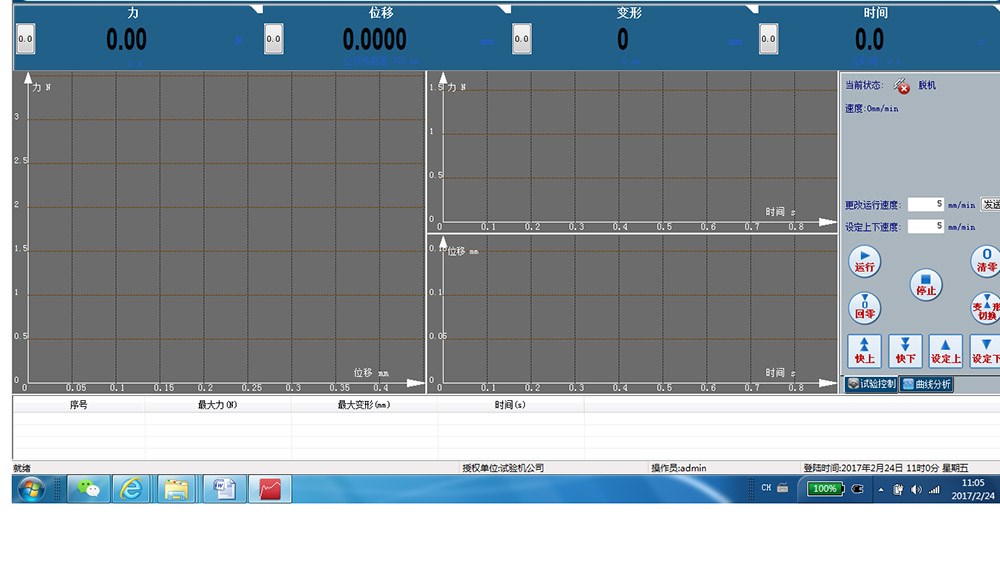The height and width of the screenshot is (562, 1000).
Task: Click the 速度:0mm/min speed label
Action: (x=871, y=108)
